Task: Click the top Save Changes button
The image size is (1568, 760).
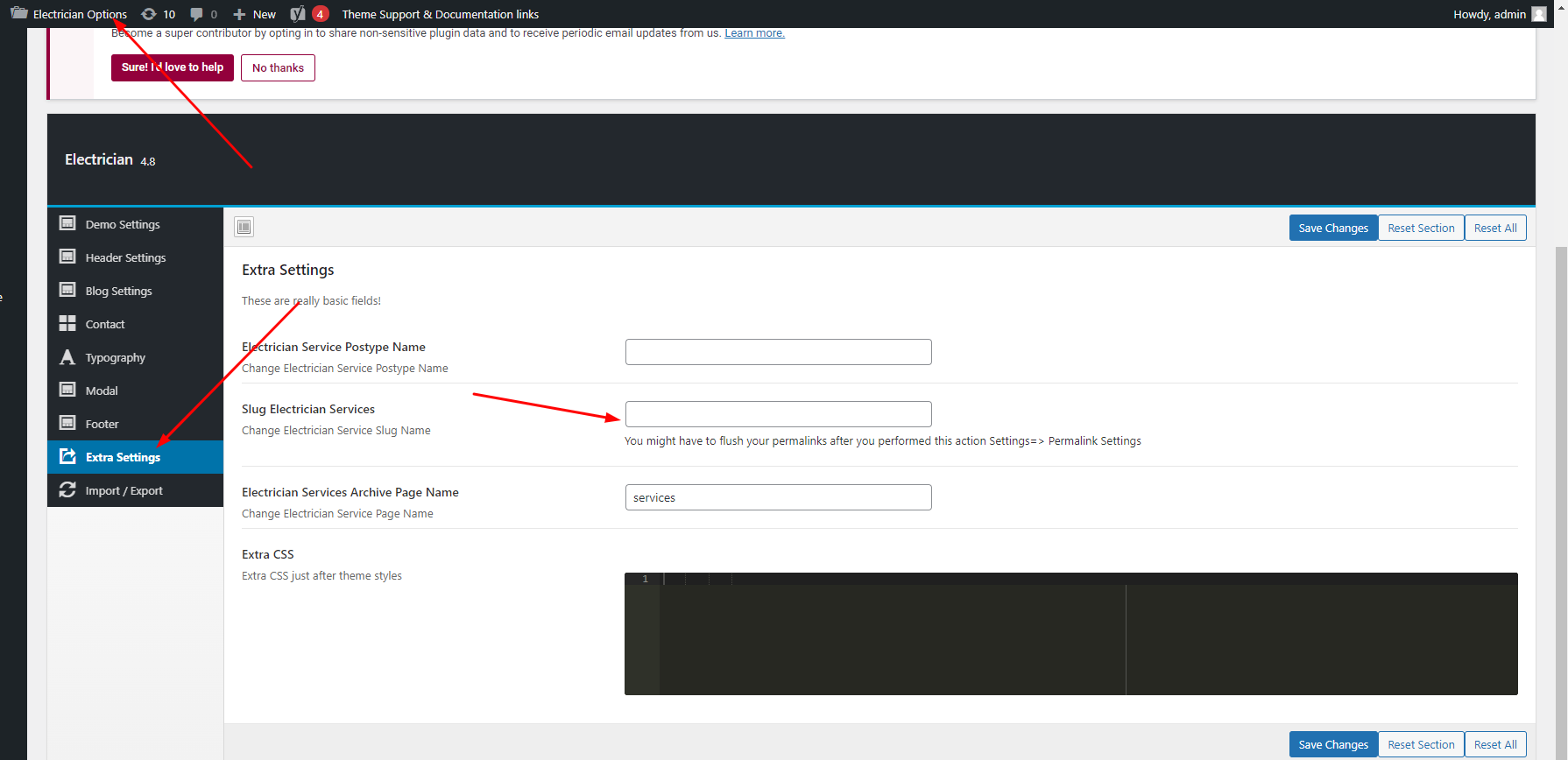Action: click(1333, 228)
